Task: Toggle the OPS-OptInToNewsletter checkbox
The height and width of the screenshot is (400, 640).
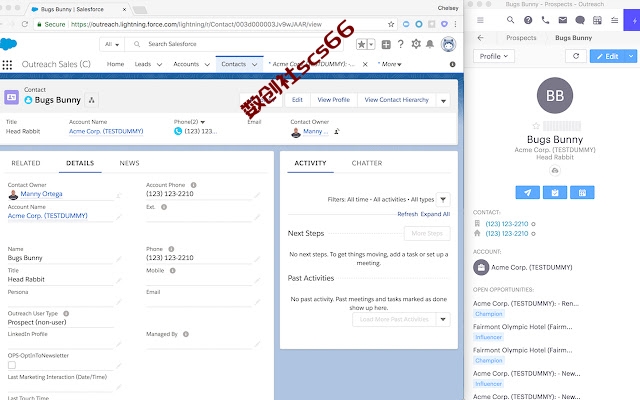Action: 12,365
